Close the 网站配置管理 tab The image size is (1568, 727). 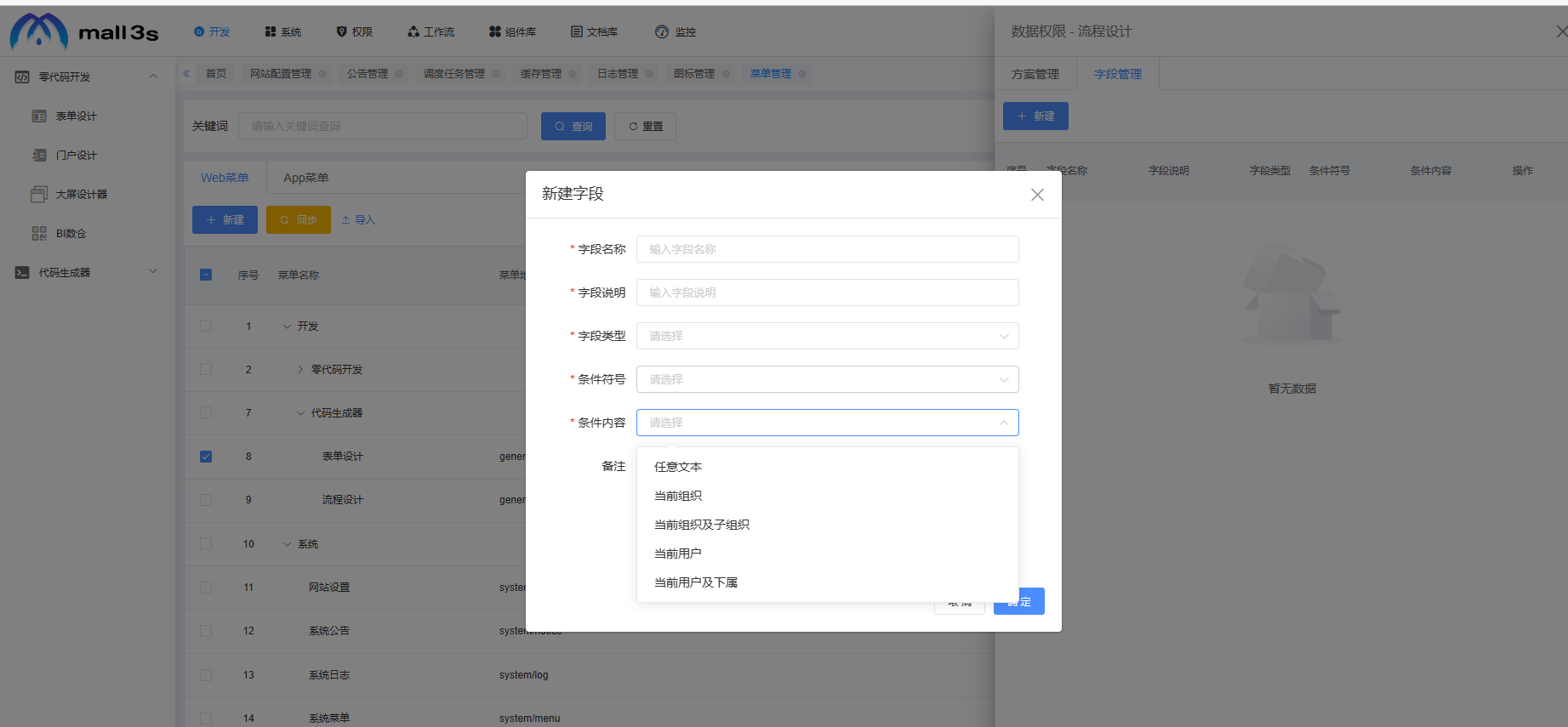click(x=322, y=74)
